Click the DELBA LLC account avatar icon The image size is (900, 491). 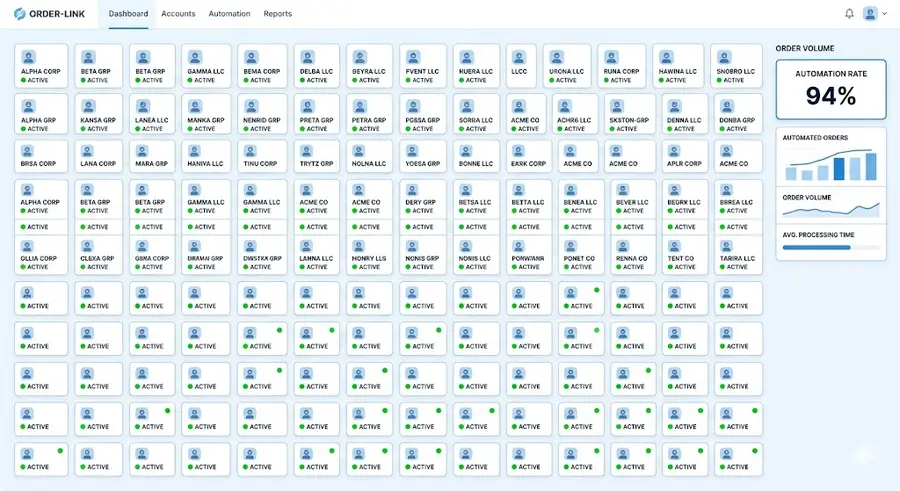pyautogui.click(x=308, y=57)
